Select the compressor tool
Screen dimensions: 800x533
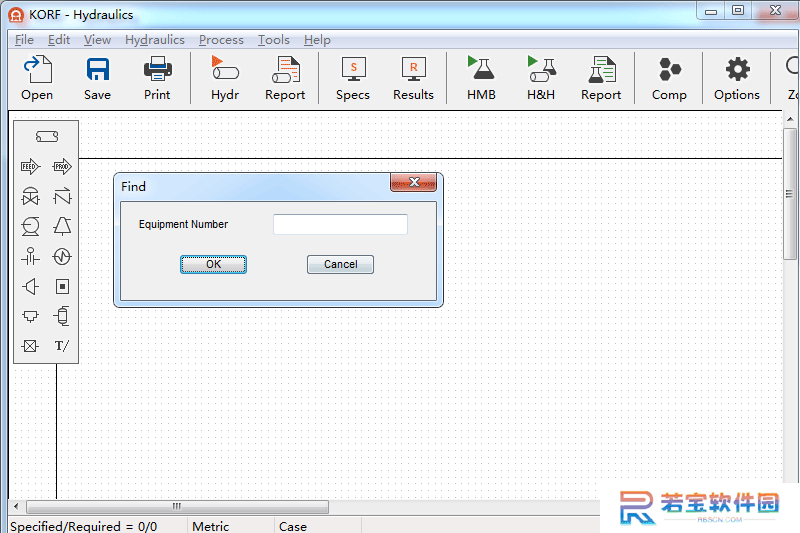62,226
